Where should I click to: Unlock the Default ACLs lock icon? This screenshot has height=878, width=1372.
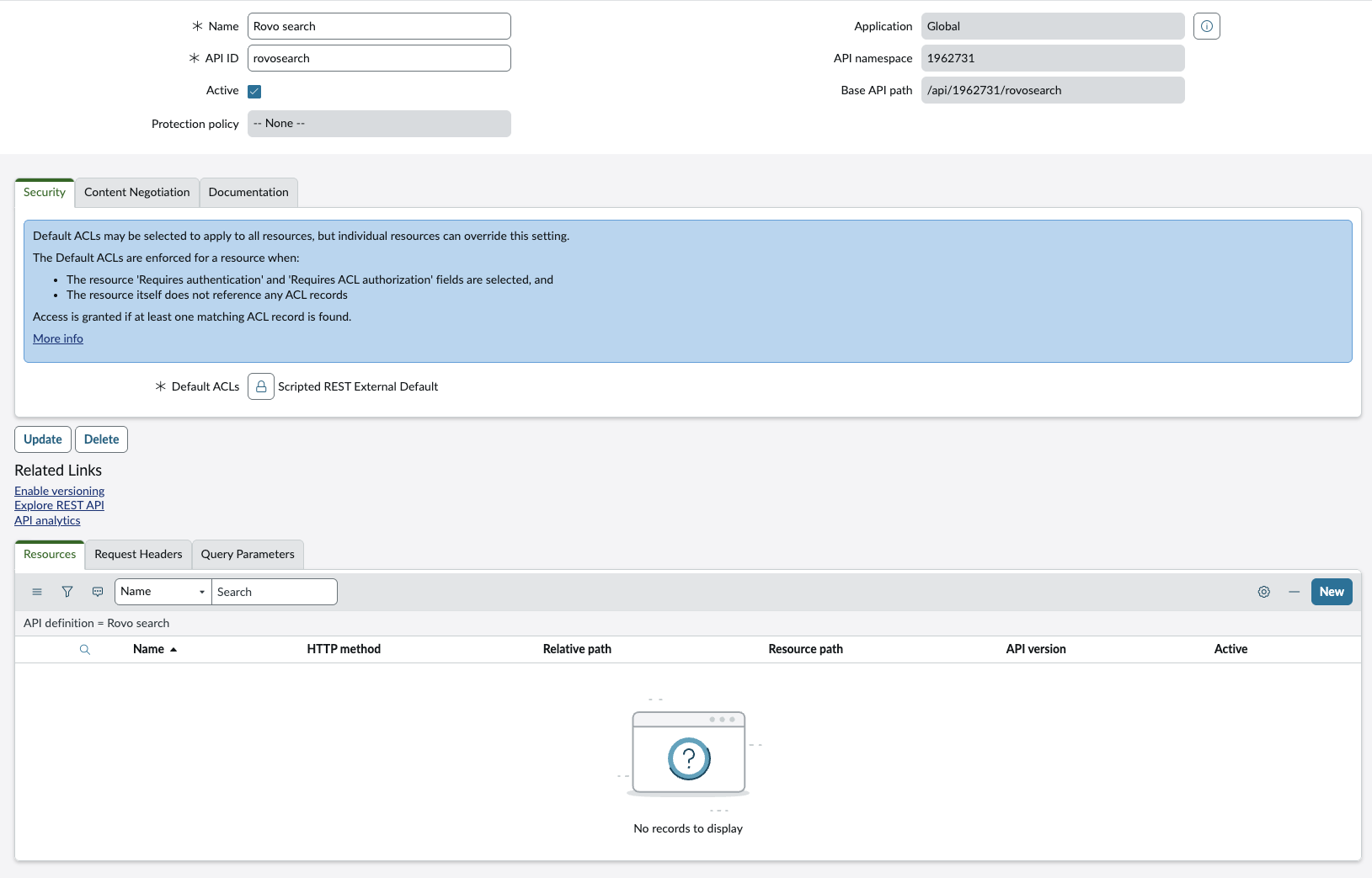(x=261, y=386)
